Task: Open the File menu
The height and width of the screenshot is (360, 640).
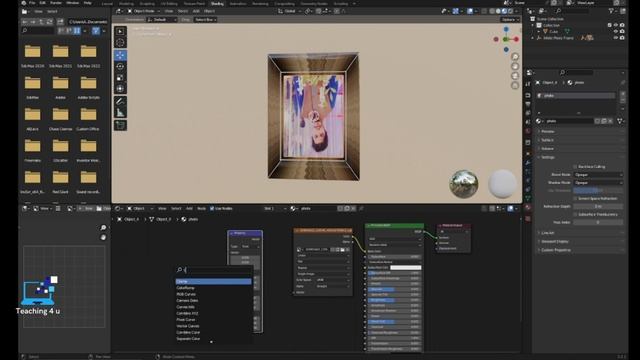Action: coord(32,3)
